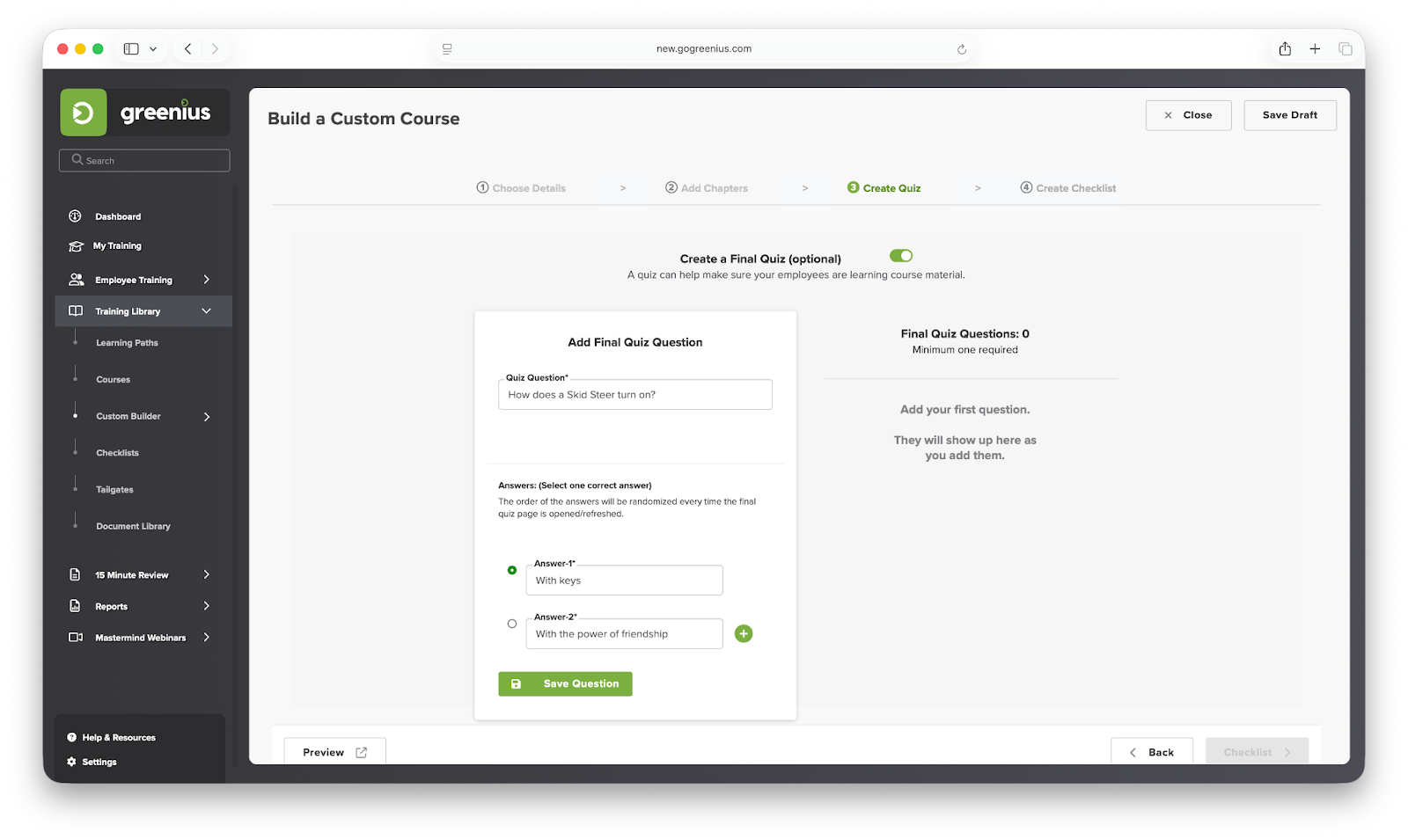Click the Training Library book icon
Screen dimensions: 1408x840
(76, 311)
